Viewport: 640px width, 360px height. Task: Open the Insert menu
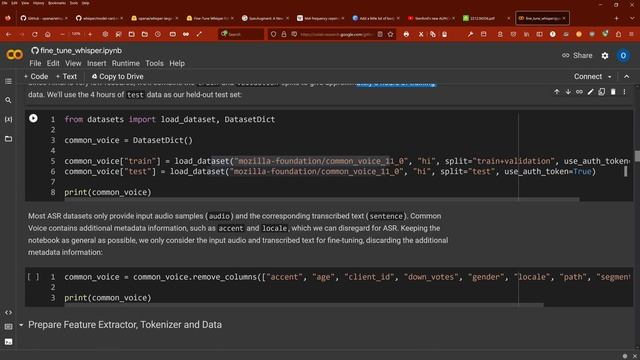point(96,63)
